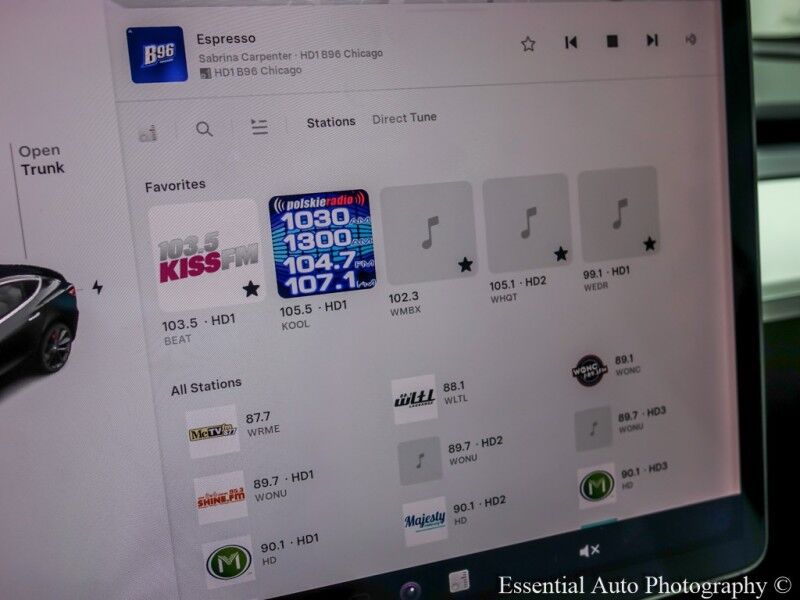Image resolution: width=800 pixels, height=600 pixels.
Task: Click the speaker icon in the player bar
Action: click(x=690, y=40)
